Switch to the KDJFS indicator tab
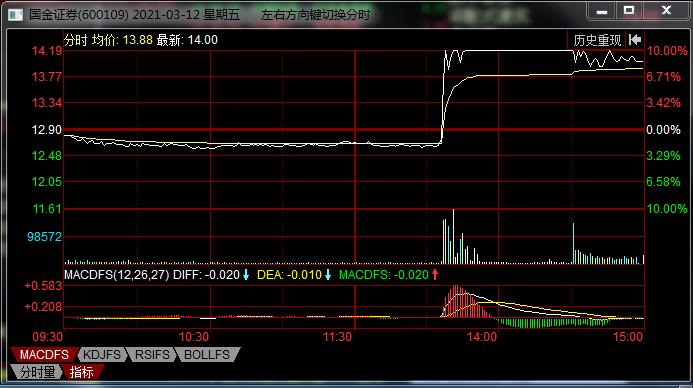Screen dimensions: 693x388 [102, 354]
